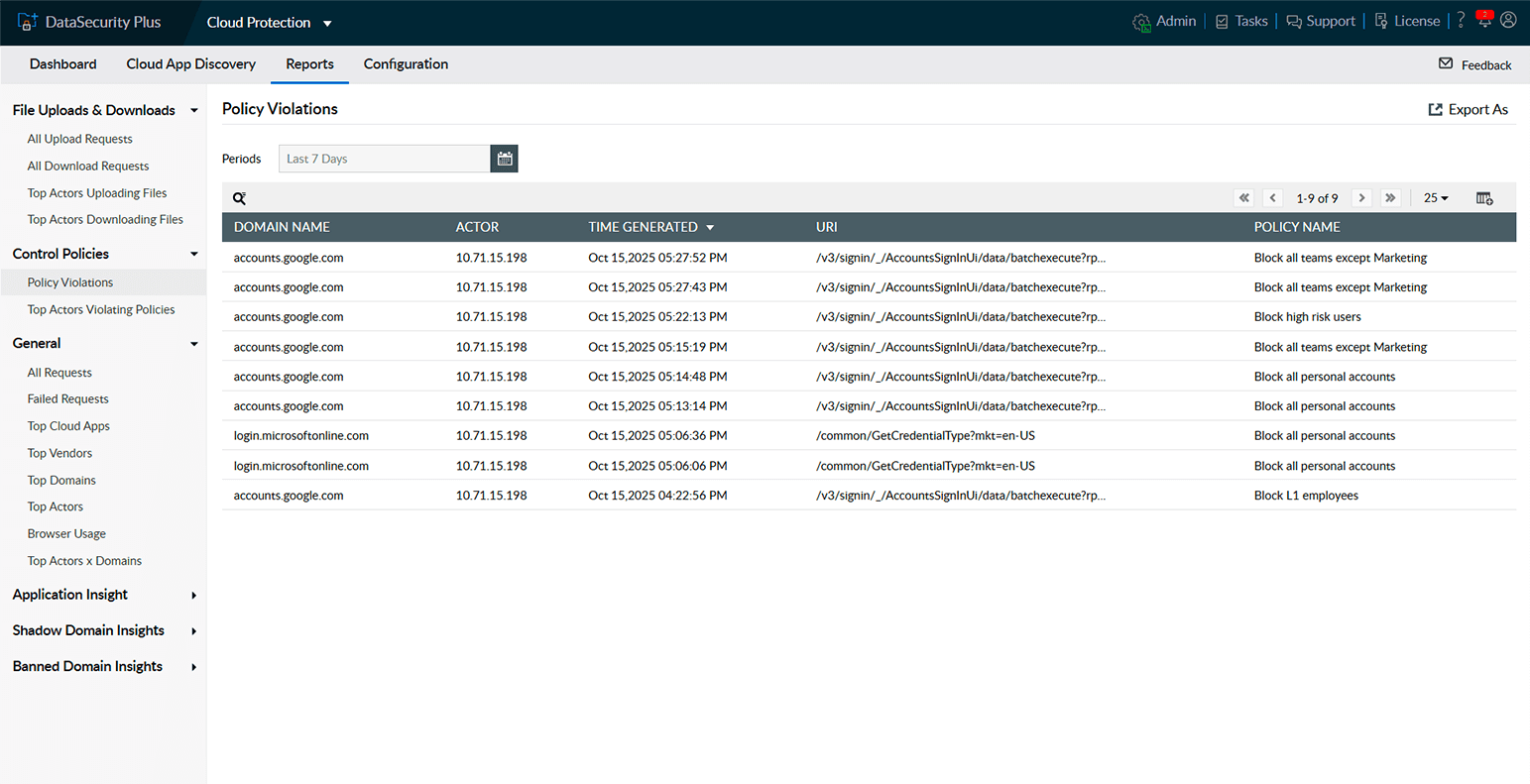The height and width of the screenshot is (784, 1530).
Task: Switch to the Cloud App Discovery tab
Action: pyautogui.click(x=190, y=63)
